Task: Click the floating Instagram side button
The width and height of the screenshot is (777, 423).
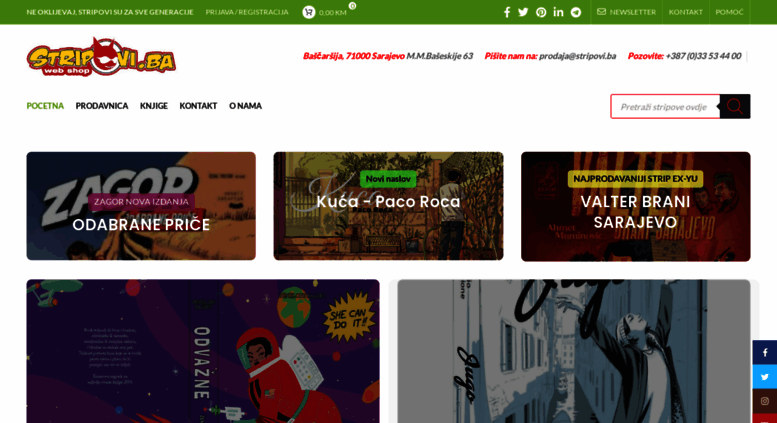Action: pos(765,401)
